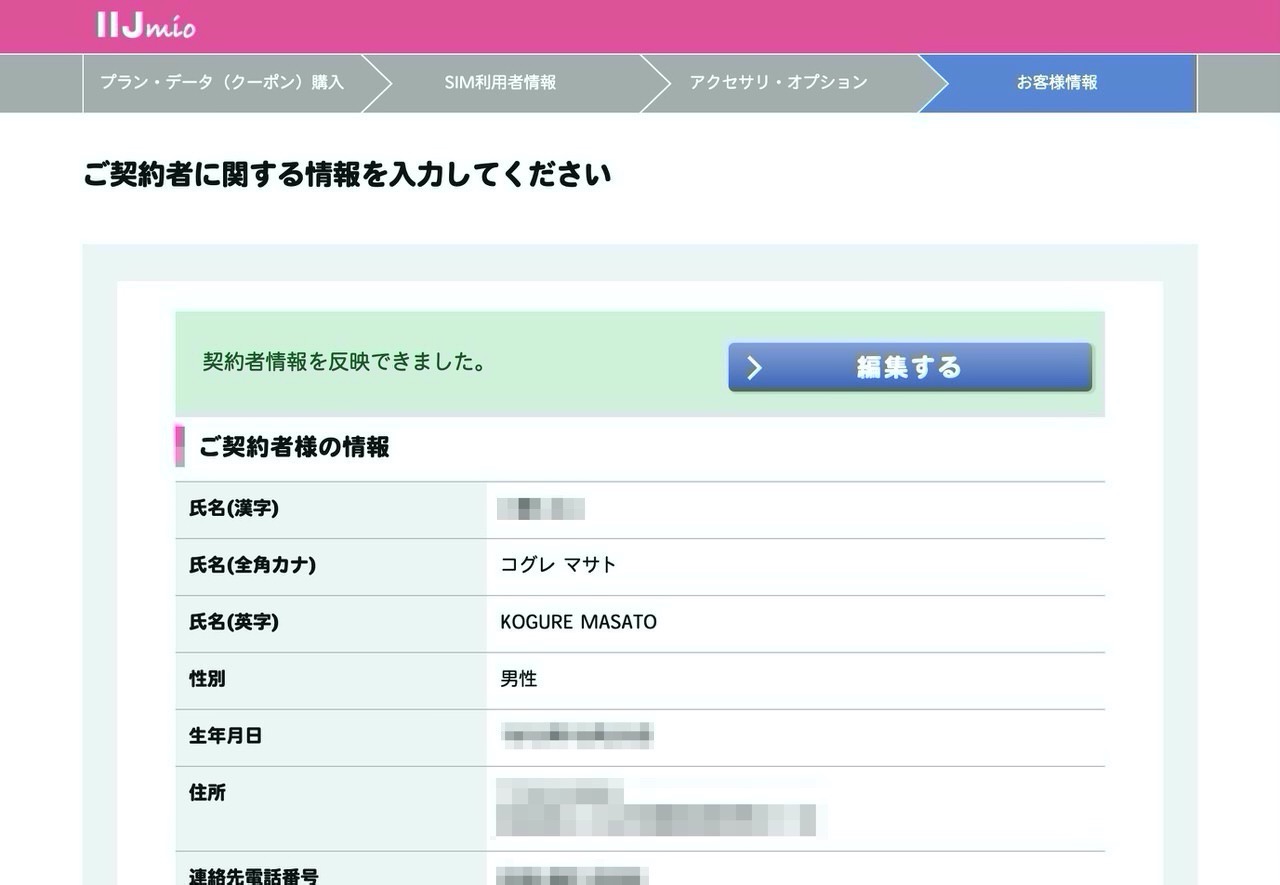Click the 氏名(全角カナ) label
This screenshot has width=1280, height=885.
tap(252, 566)
